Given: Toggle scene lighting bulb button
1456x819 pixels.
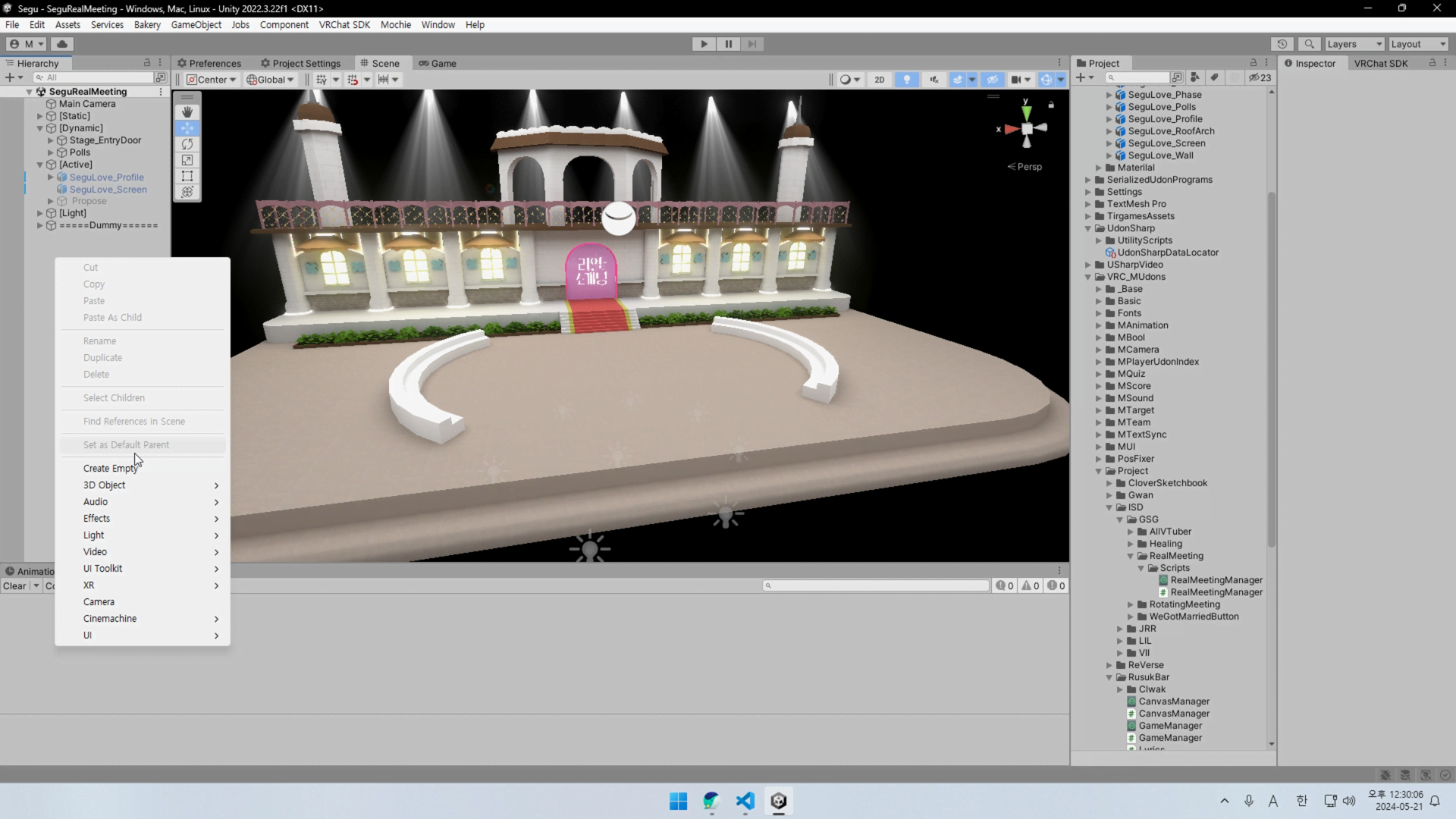Looking at the screenshot, I should pos(906,80).
